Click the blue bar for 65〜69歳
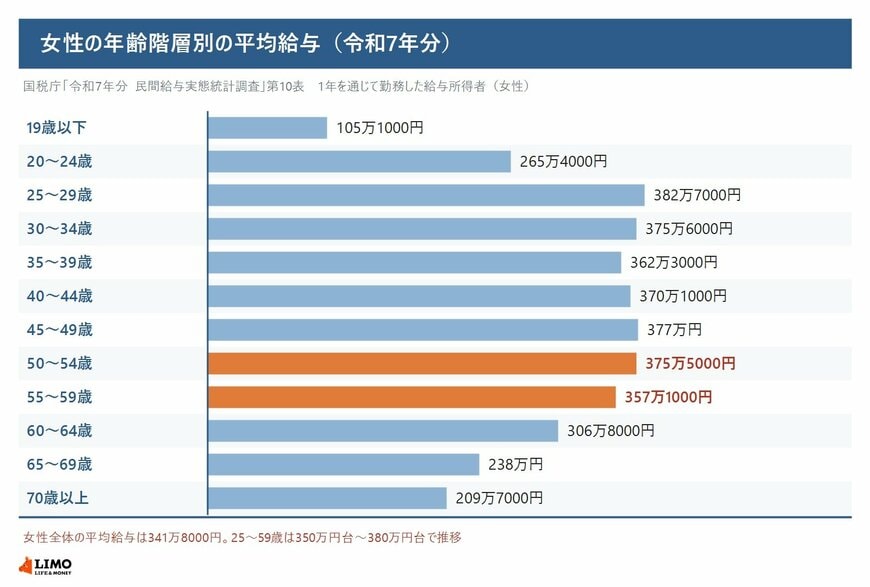This screenshot has height=587, width=870. pyautogui.click(x=344, y=464)
